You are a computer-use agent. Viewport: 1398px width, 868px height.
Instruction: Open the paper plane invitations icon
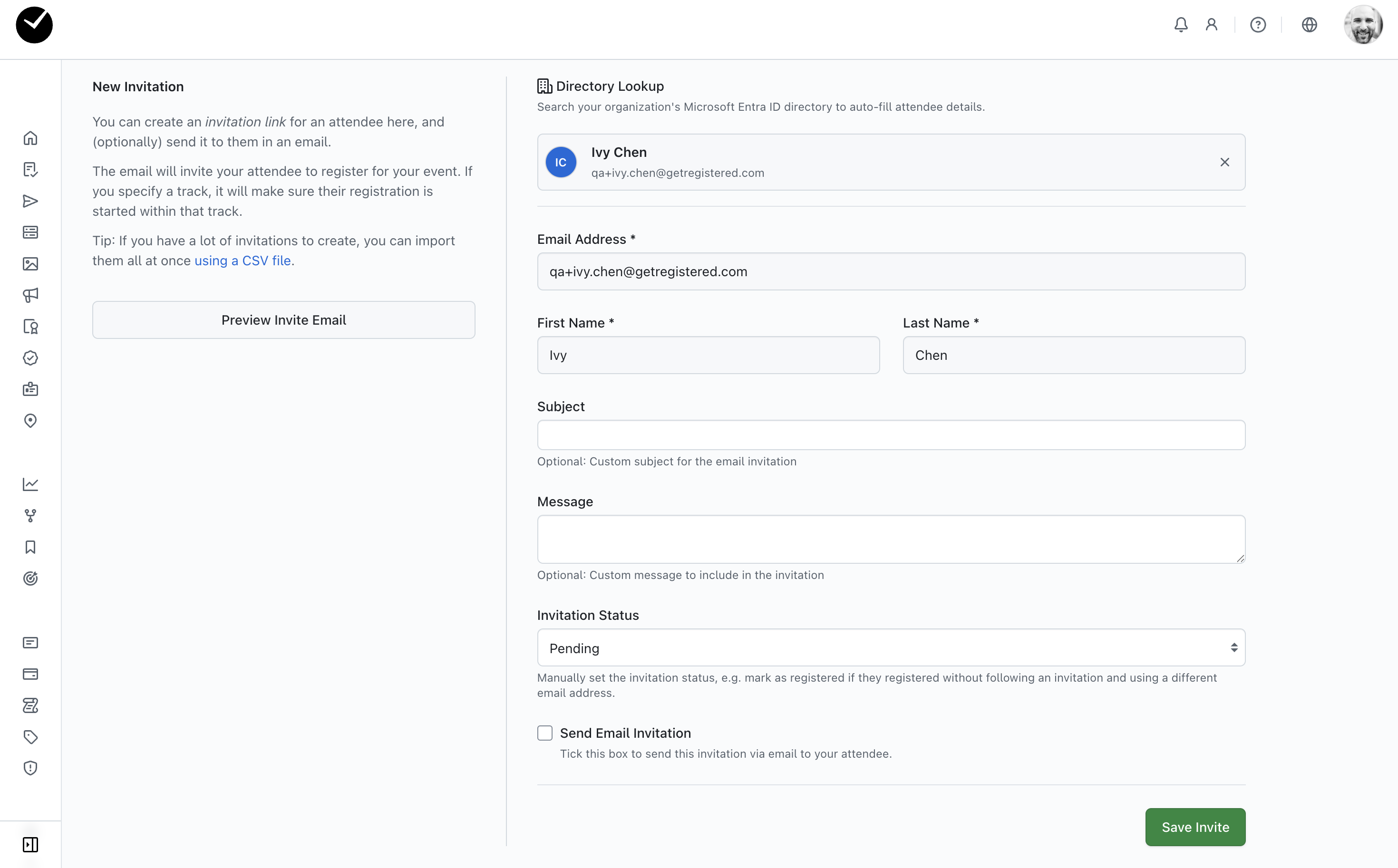pos(30,201)
